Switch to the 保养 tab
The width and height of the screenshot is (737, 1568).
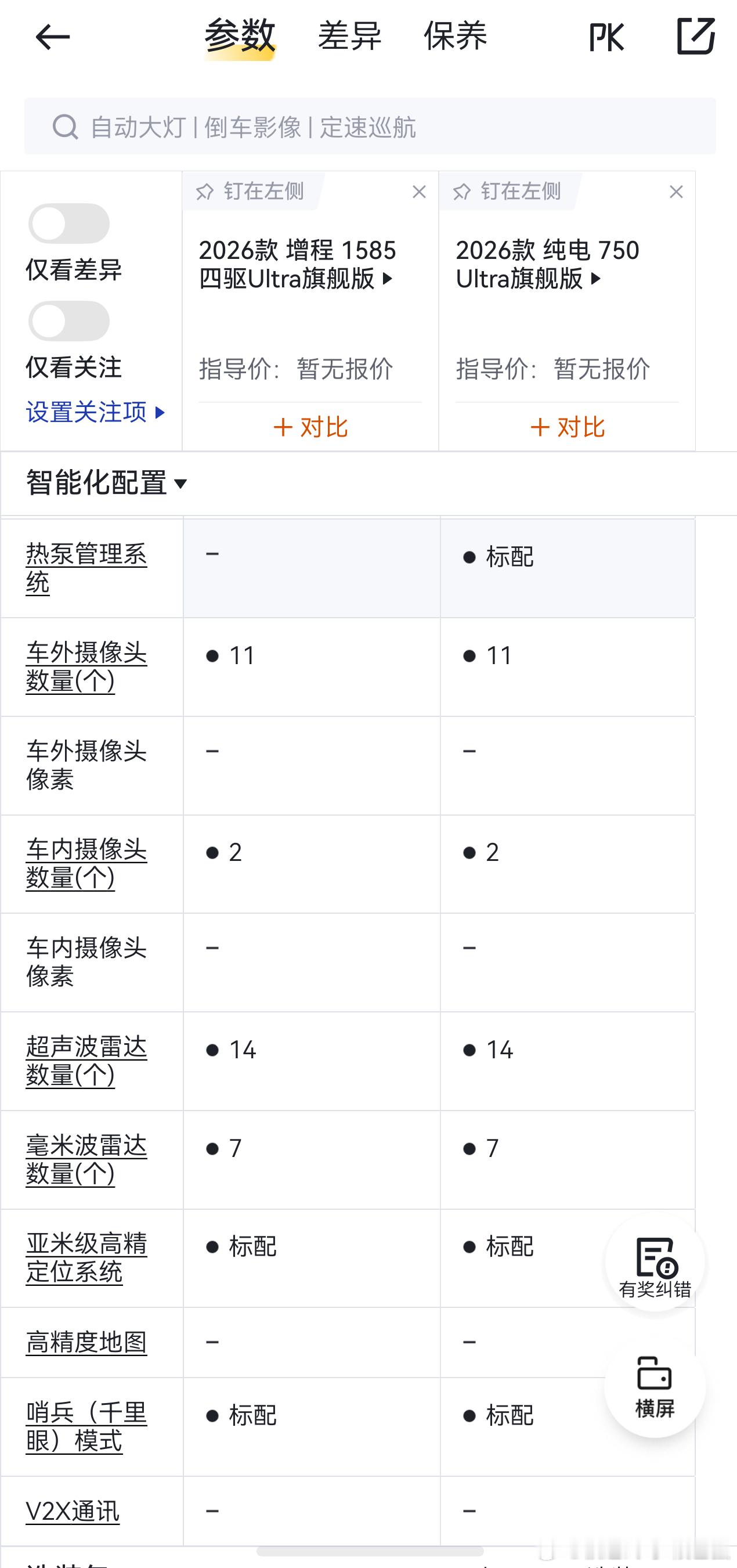455,36
